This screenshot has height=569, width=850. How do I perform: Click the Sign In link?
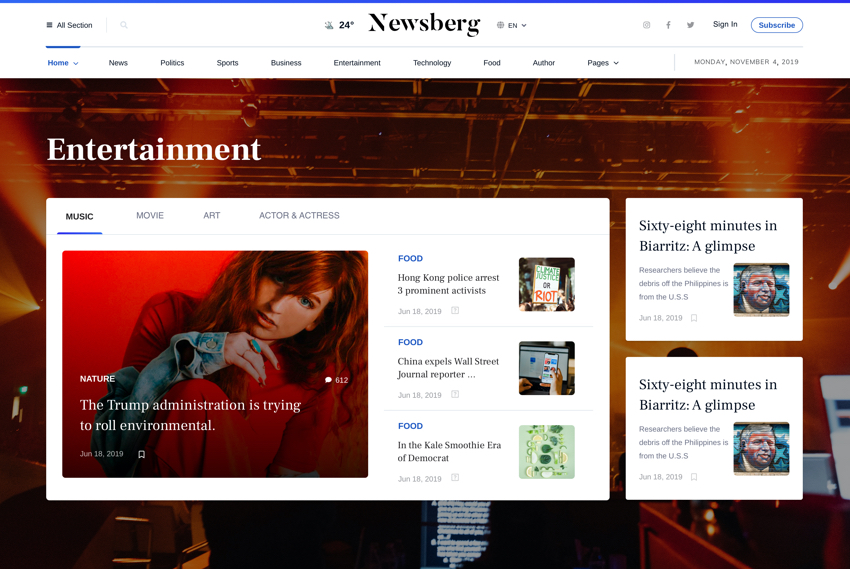pyautogui.click(x=725, y=24)
